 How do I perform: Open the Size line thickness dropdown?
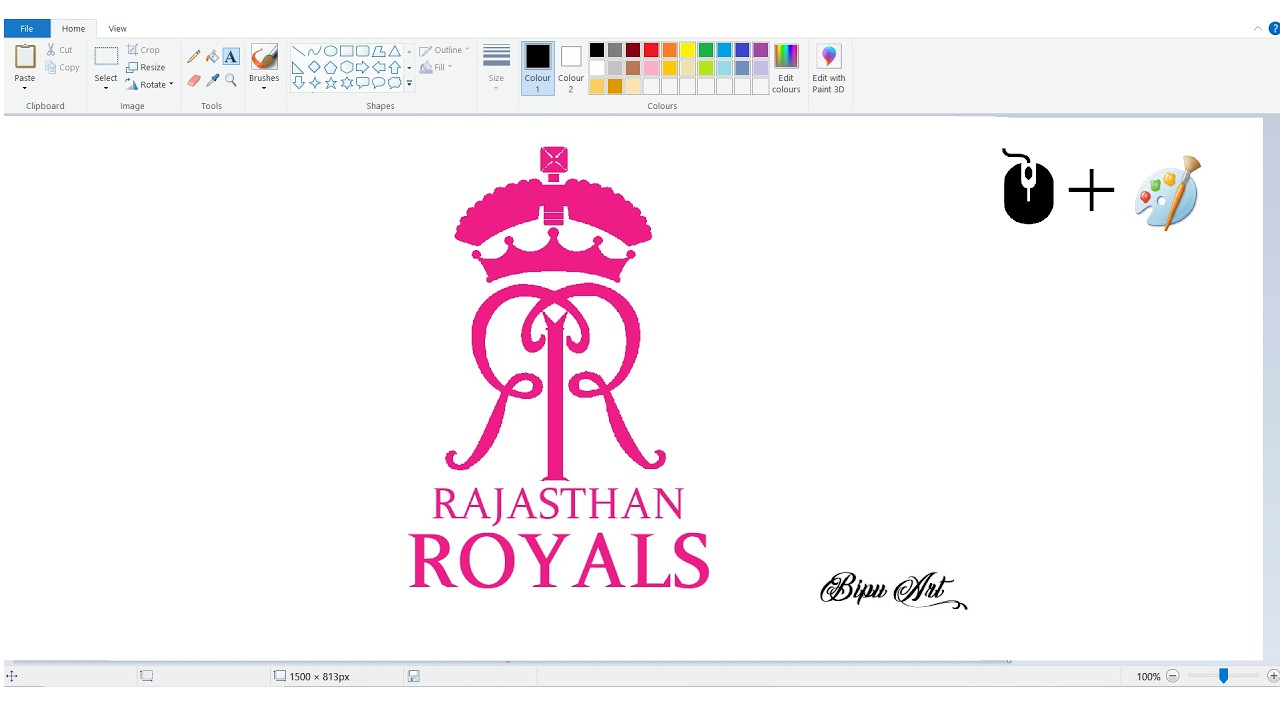(x=496, y=70)
